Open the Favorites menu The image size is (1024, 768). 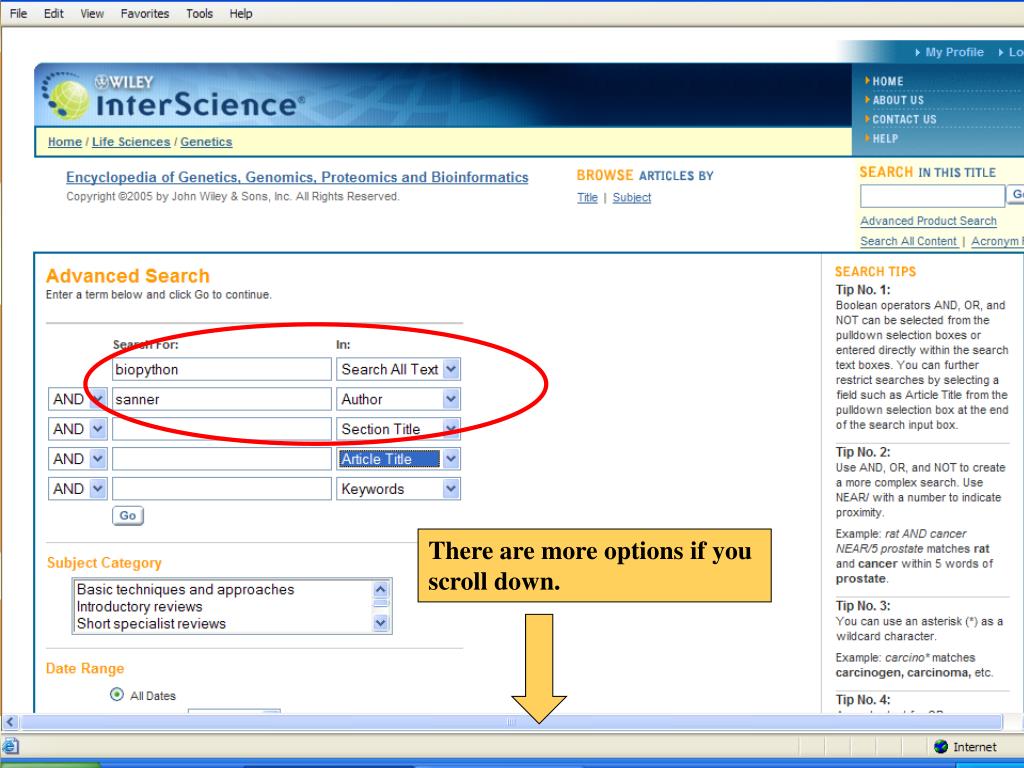point(145,13)
